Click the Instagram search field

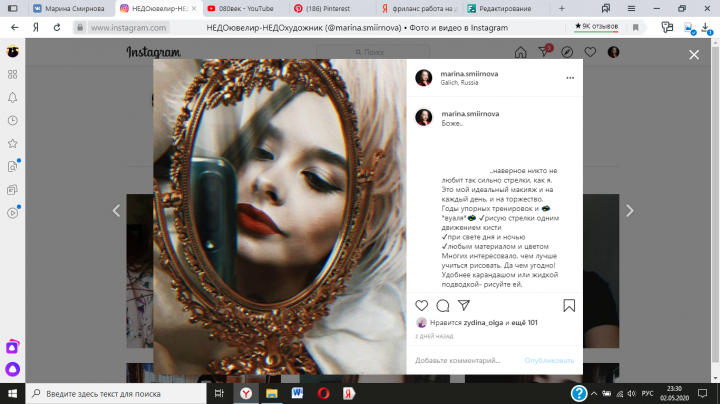pyautogui.click(x=373, y=52)
